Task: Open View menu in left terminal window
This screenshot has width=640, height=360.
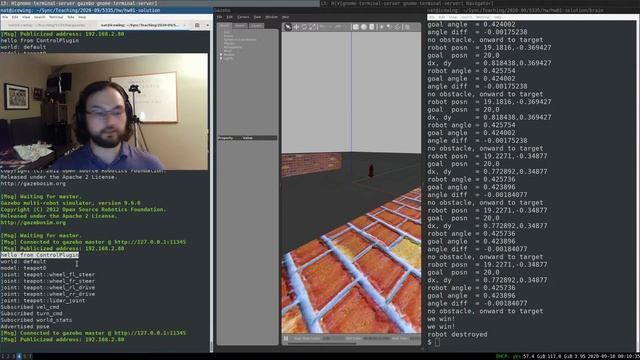Action: click(26, 17)
